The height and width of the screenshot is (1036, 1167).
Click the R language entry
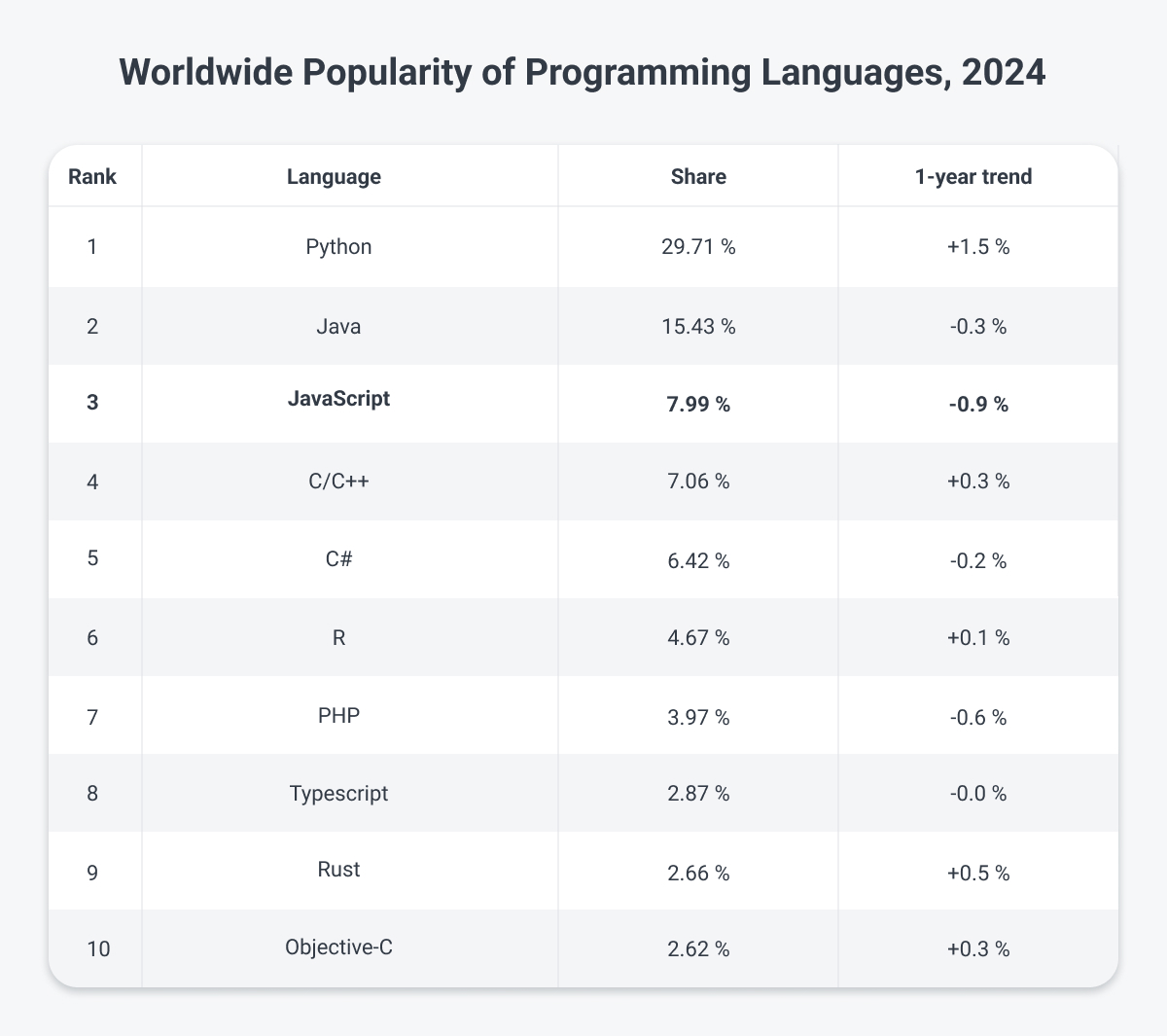point(337,638)
